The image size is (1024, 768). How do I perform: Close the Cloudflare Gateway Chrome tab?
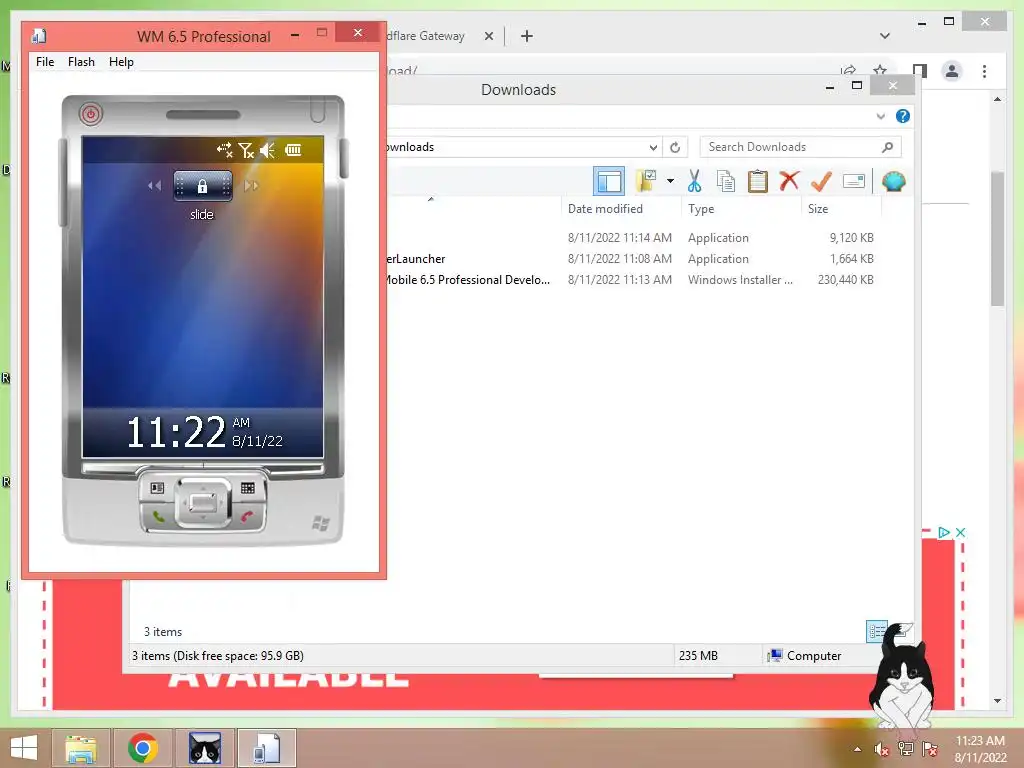[x=488, y=36]
